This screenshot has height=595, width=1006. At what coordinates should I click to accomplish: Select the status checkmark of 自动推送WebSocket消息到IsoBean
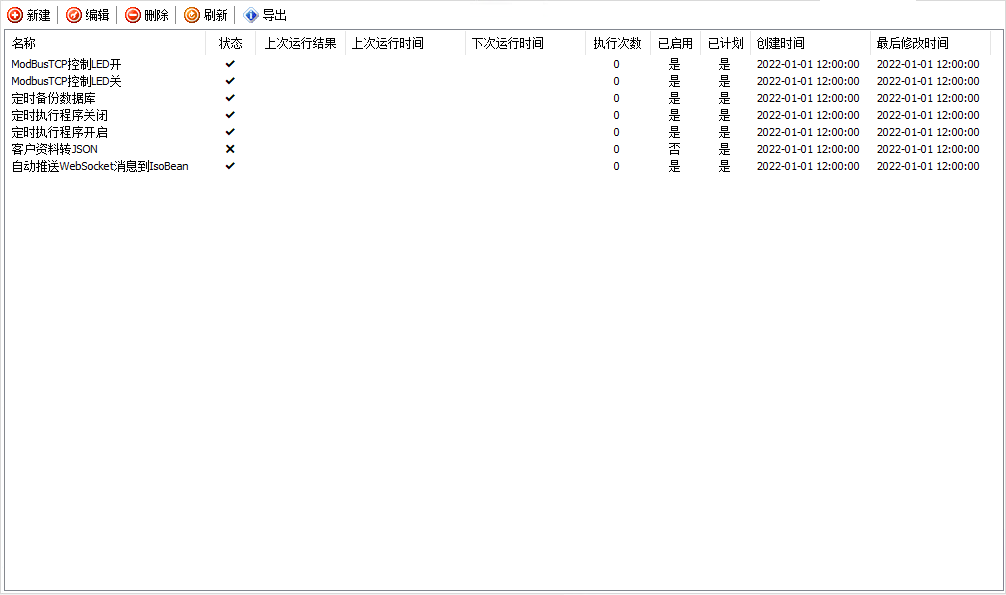(x=230, y=166)
